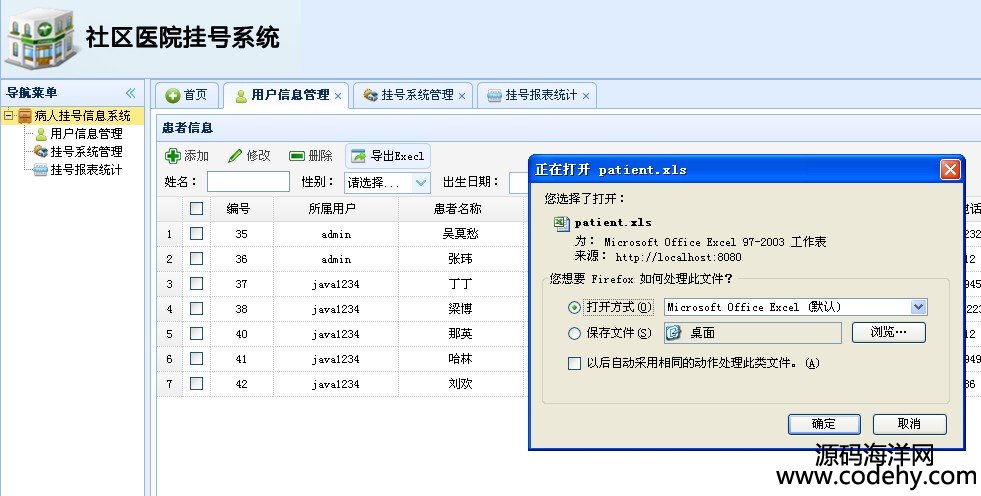Image resolution: width=981 pixels, height=496 pixels.
Task: Toggle the select-all checkbox in table header
Action: pyautogui.click(x=196, y=208)
